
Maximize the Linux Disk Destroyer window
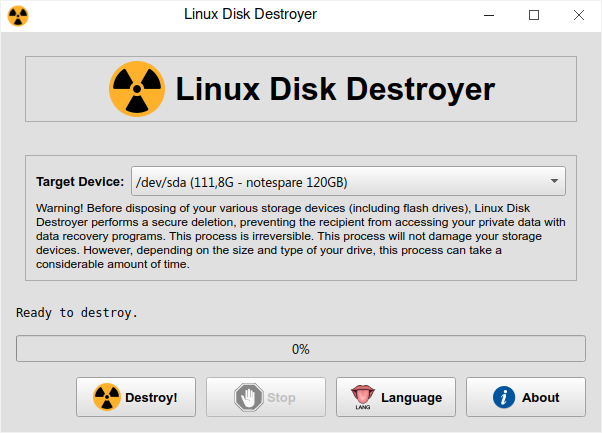[x=534, y=15]
